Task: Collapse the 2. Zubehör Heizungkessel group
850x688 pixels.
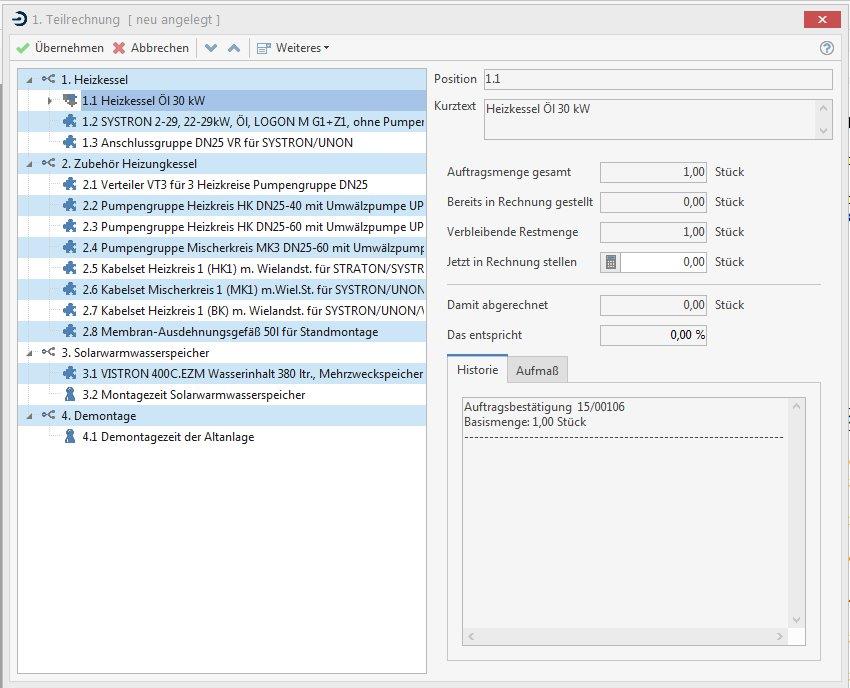Action: [29, 164]
